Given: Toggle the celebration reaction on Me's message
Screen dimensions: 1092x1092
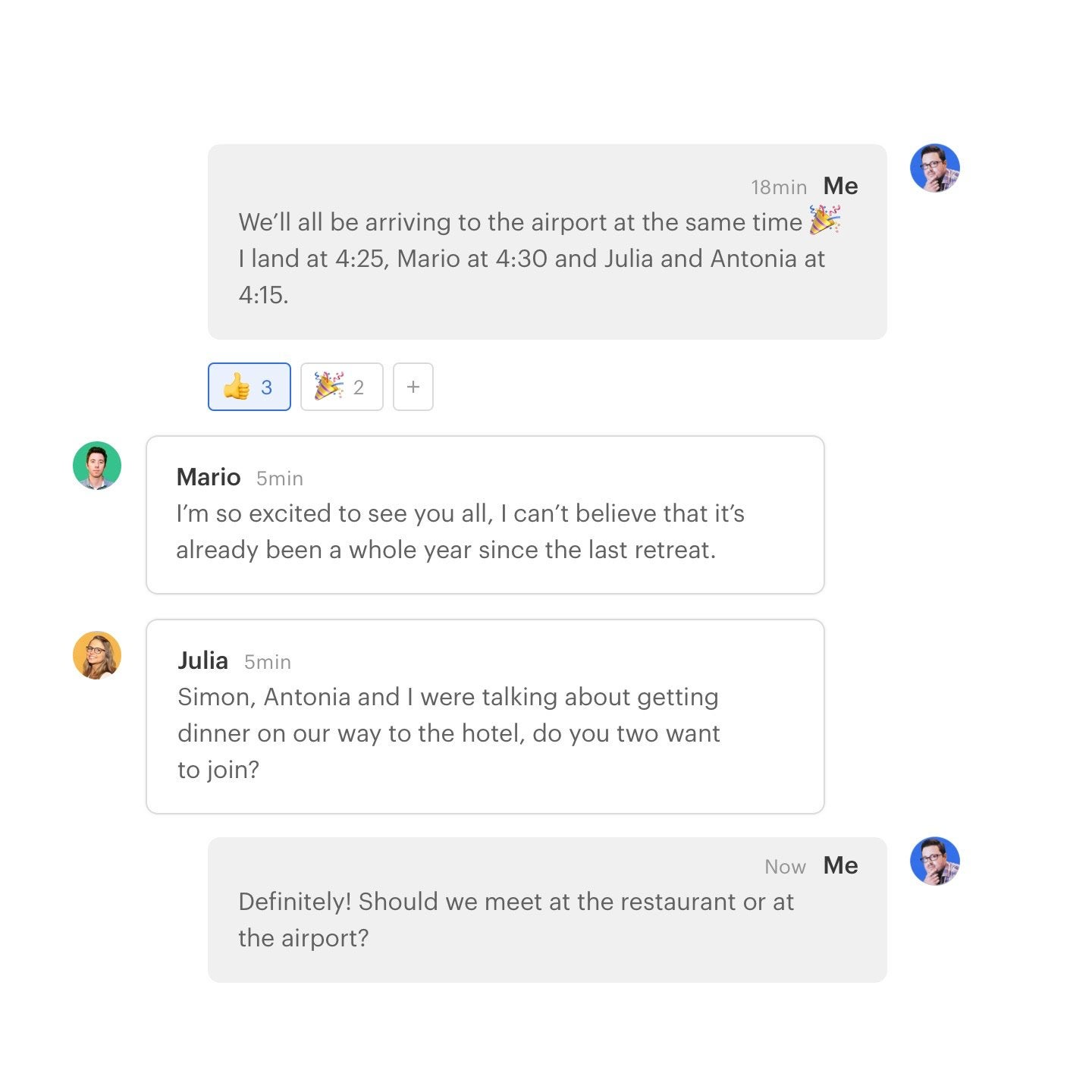Looking at the screenshot, I should (x=341, y=387).
